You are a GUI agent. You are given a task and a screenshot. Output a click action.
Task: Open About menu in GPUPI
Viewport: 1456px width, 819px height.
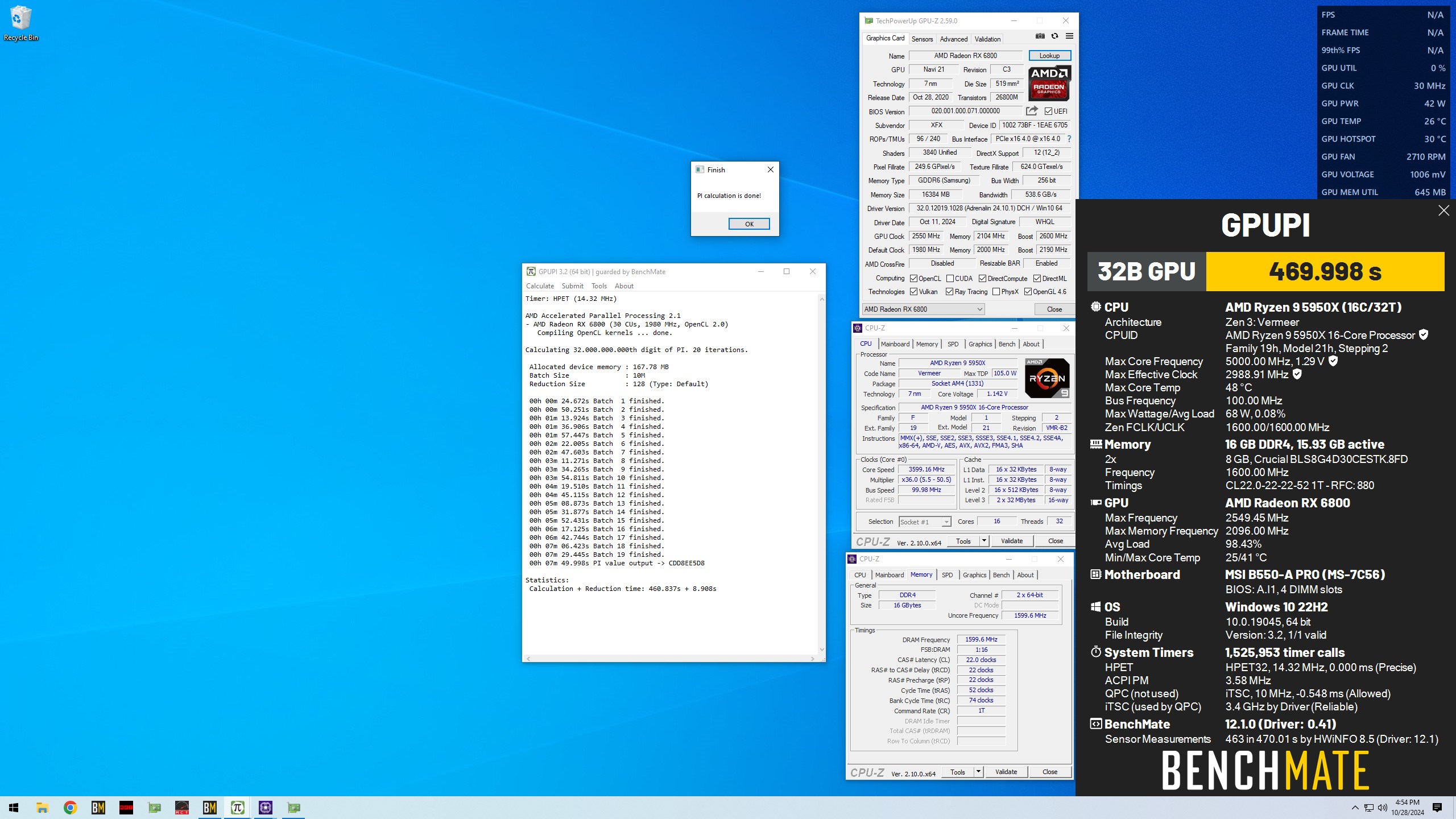click(624, 286)
